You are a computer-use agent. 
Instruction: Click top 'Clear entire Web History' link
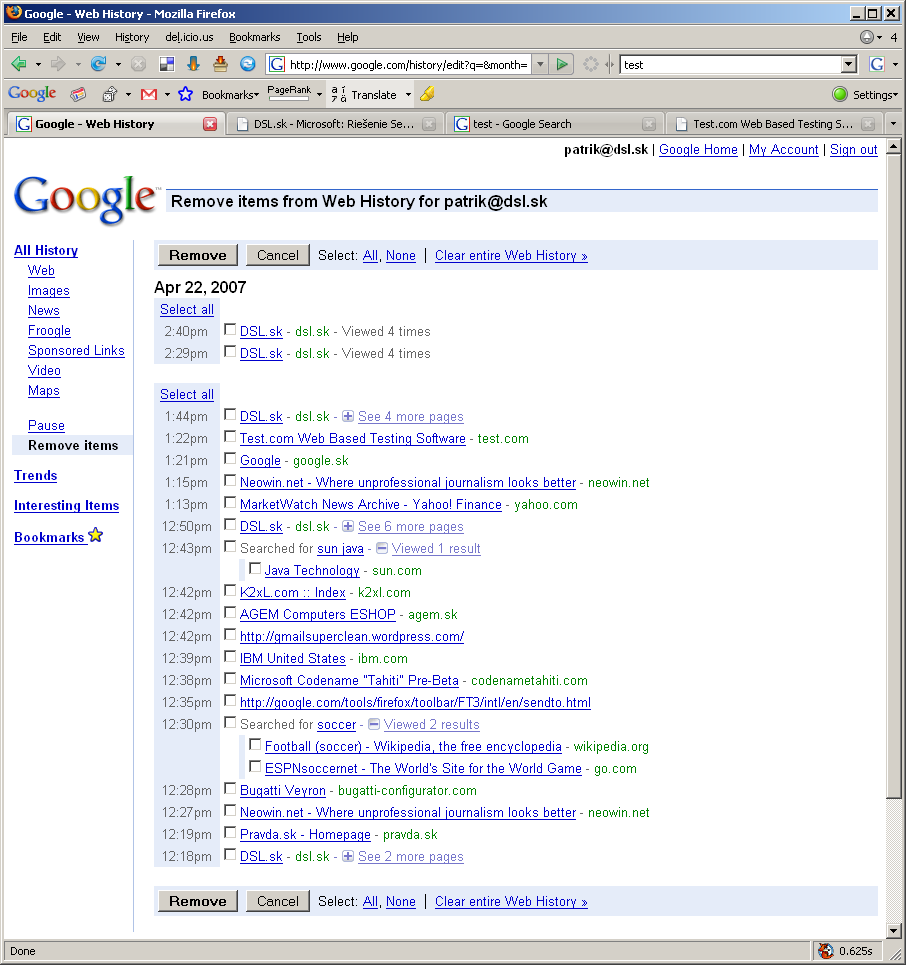coord(511,255)
